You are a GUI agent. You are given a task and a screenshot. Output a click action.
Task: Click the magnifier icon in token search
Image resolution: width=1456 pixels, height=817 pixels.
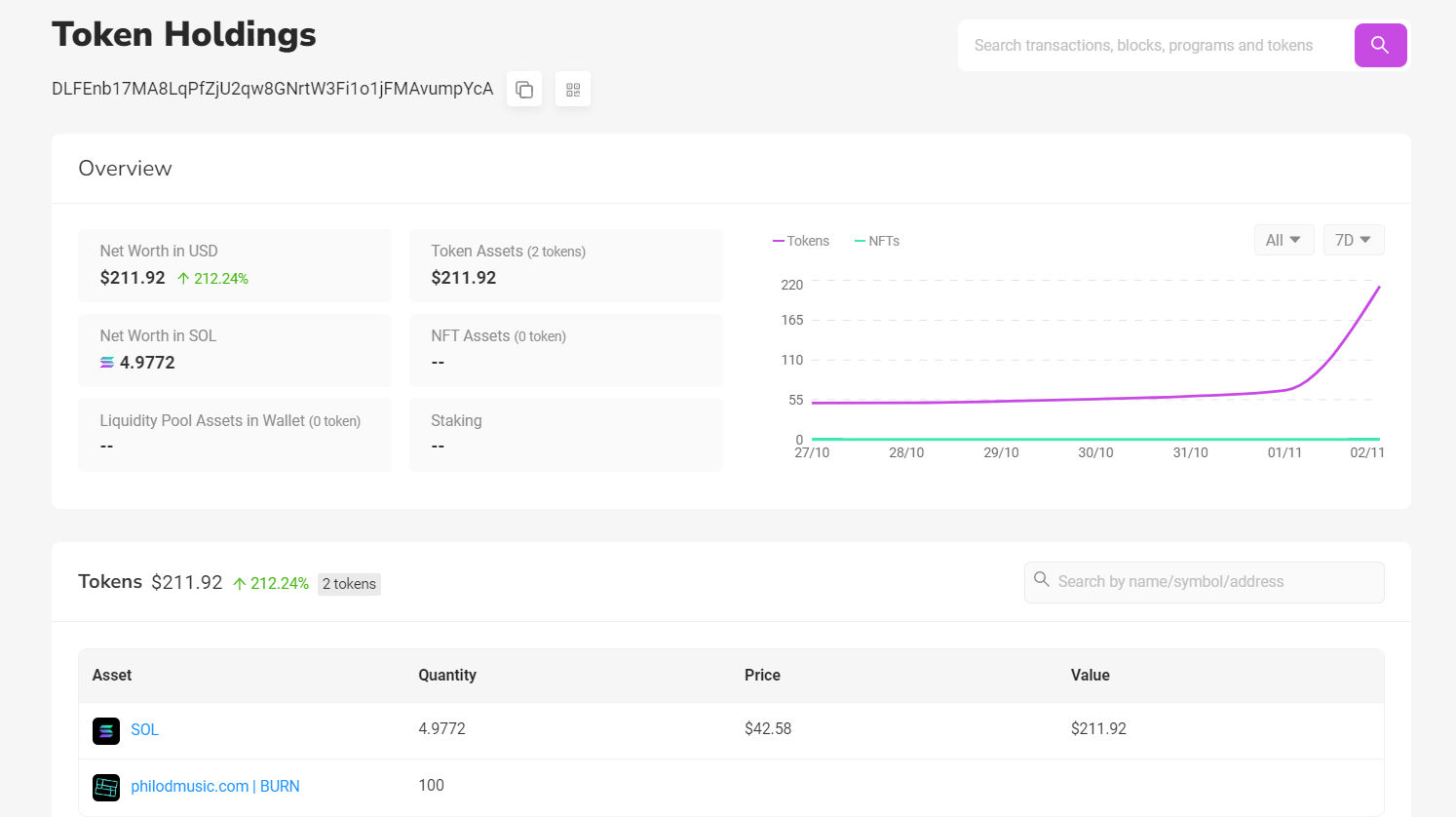[1042, 580]
